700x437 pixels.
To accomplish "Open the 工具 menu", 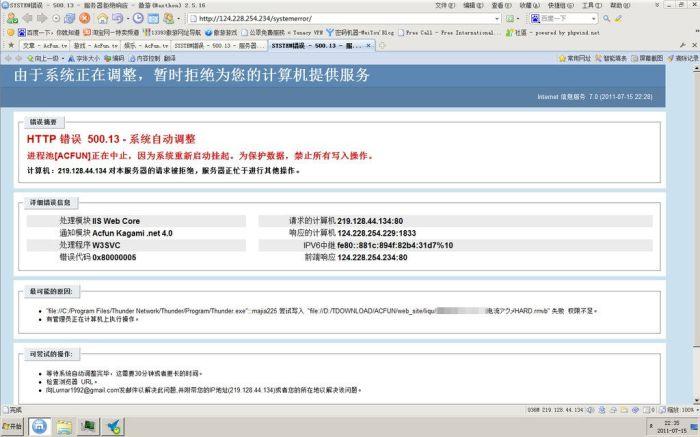I will tap(591, 5).
